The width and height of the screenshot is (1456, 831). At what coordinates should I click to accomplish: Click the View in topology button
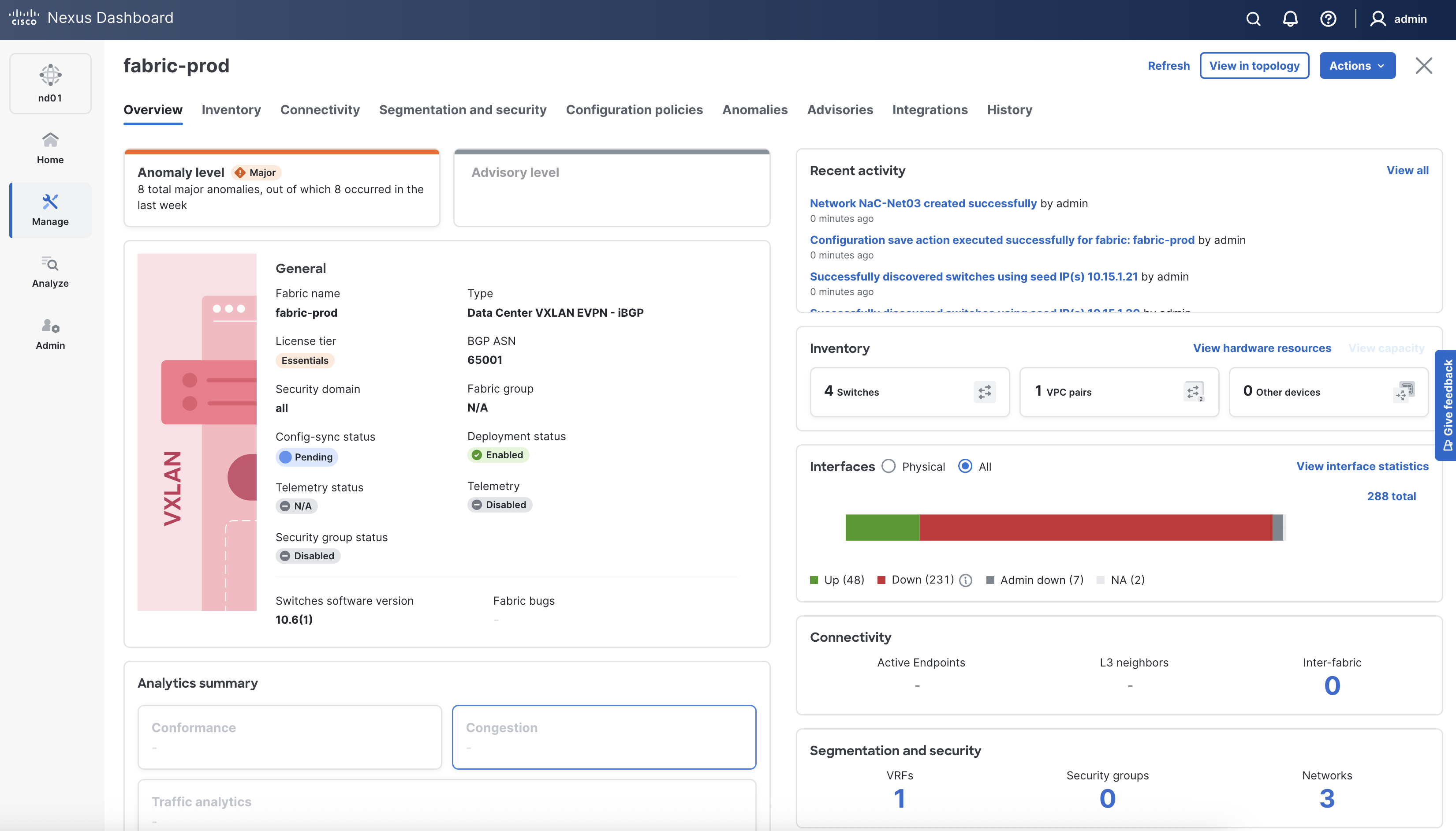1254,66
